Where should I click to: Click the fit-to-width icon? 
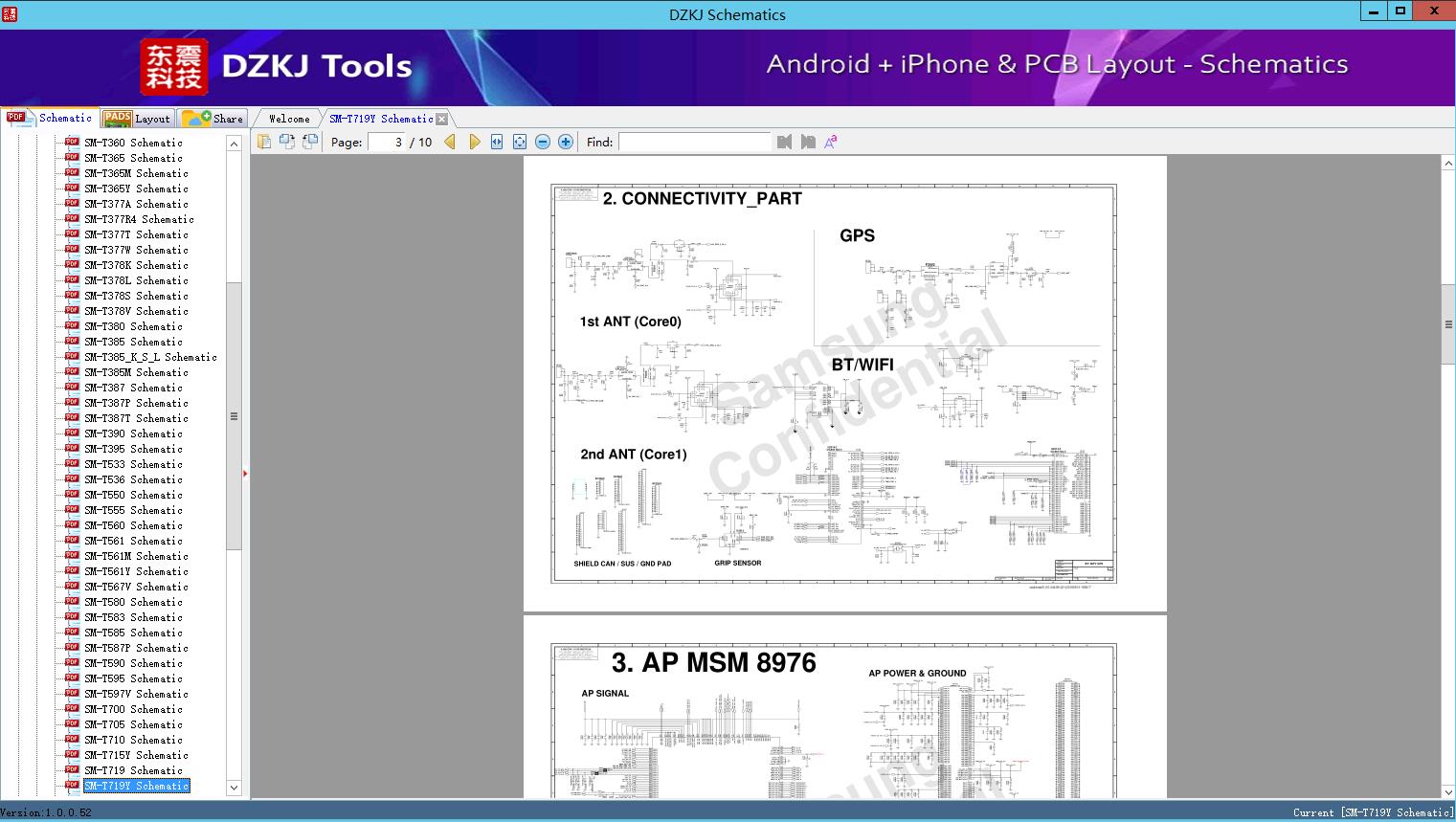tap(497, 142)
